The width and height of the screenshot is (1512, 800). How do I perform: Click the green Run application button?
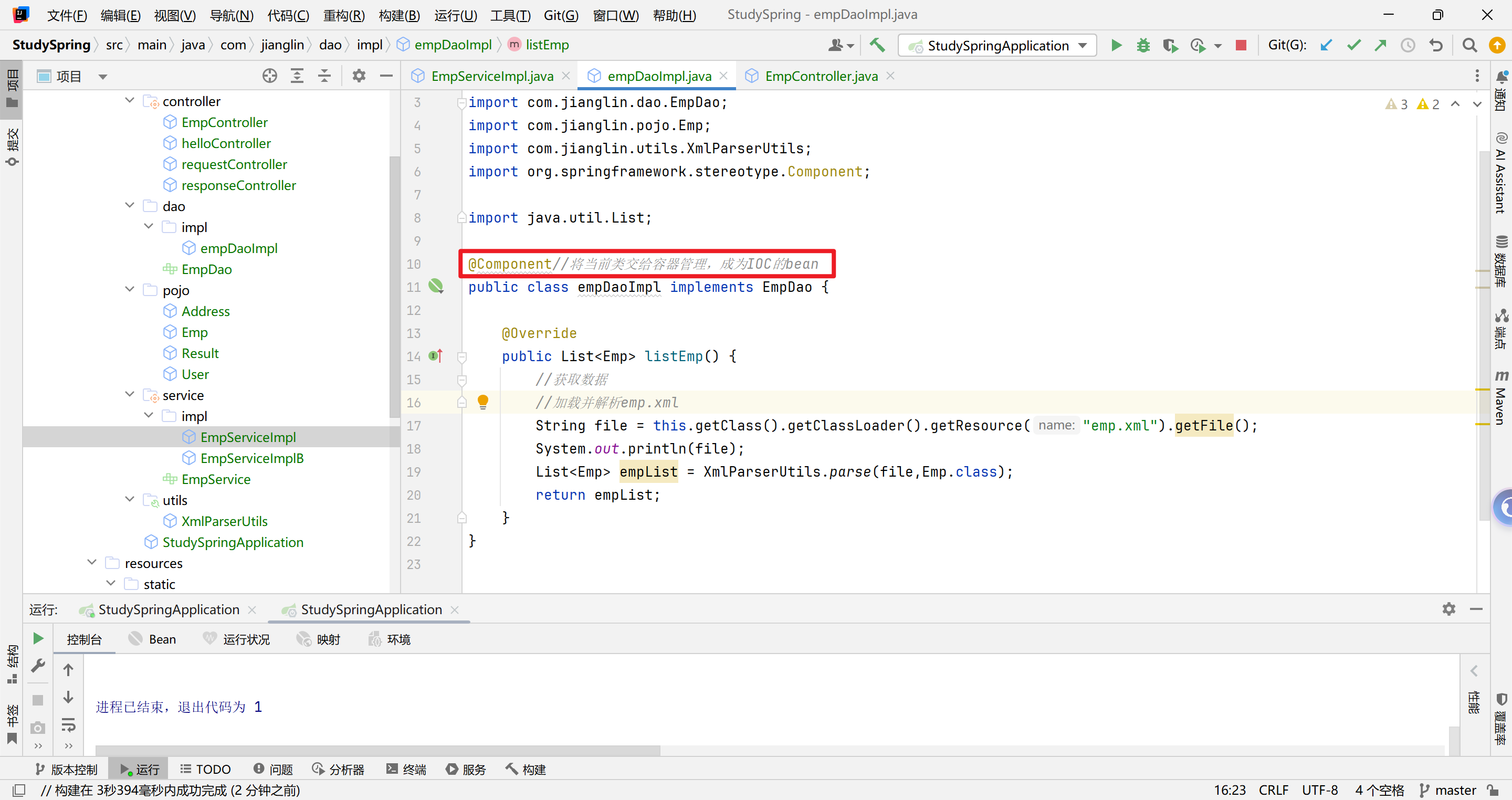point(1116,45)
